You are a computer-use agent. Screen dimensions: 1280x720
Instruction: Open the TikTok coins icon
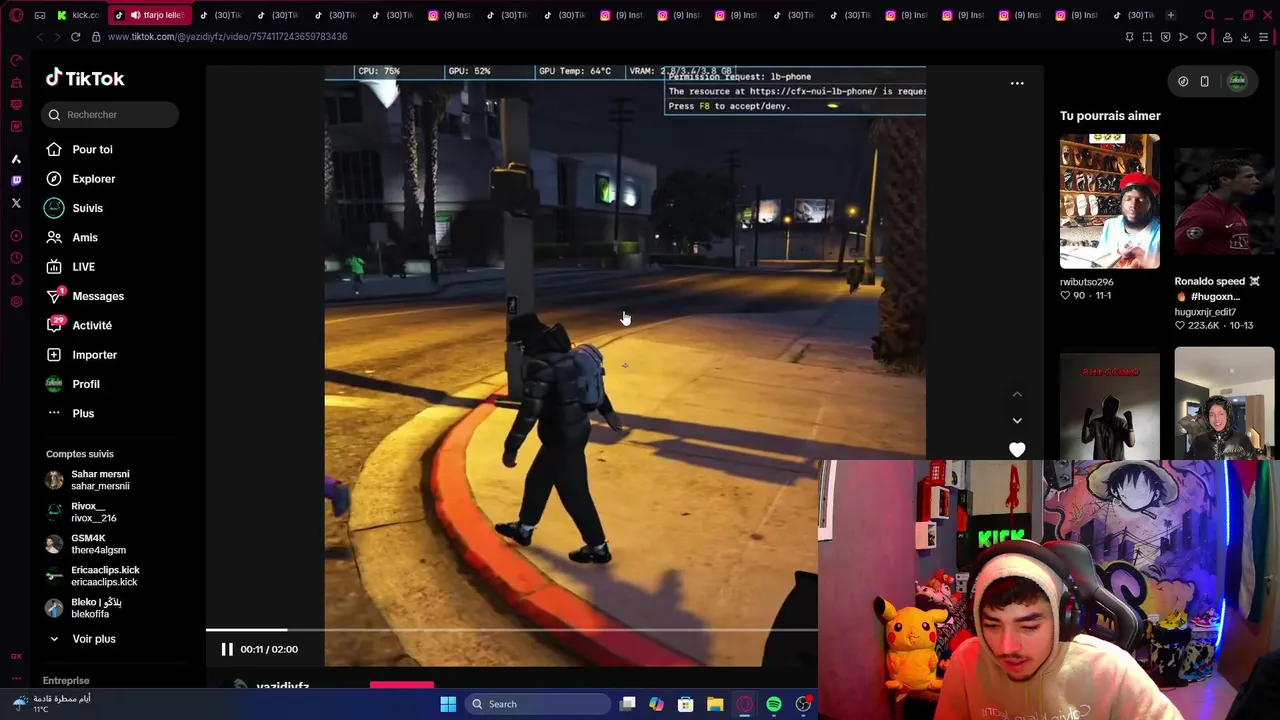[x=1183, y=82]
